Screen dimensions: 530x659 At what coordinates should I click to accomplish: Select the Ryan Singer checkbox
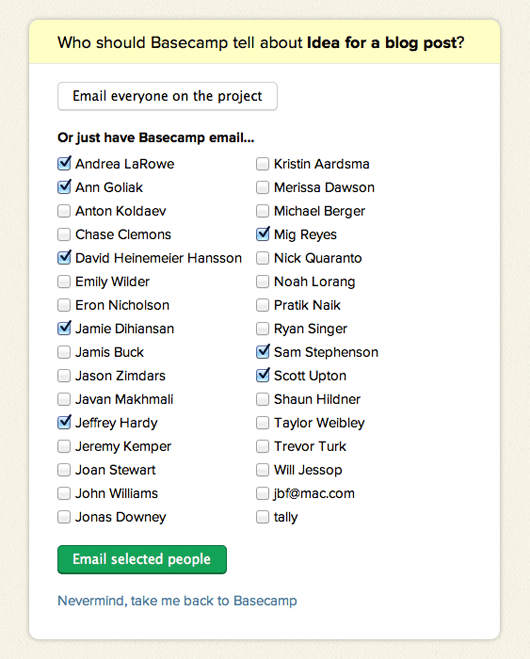(263, 329)
